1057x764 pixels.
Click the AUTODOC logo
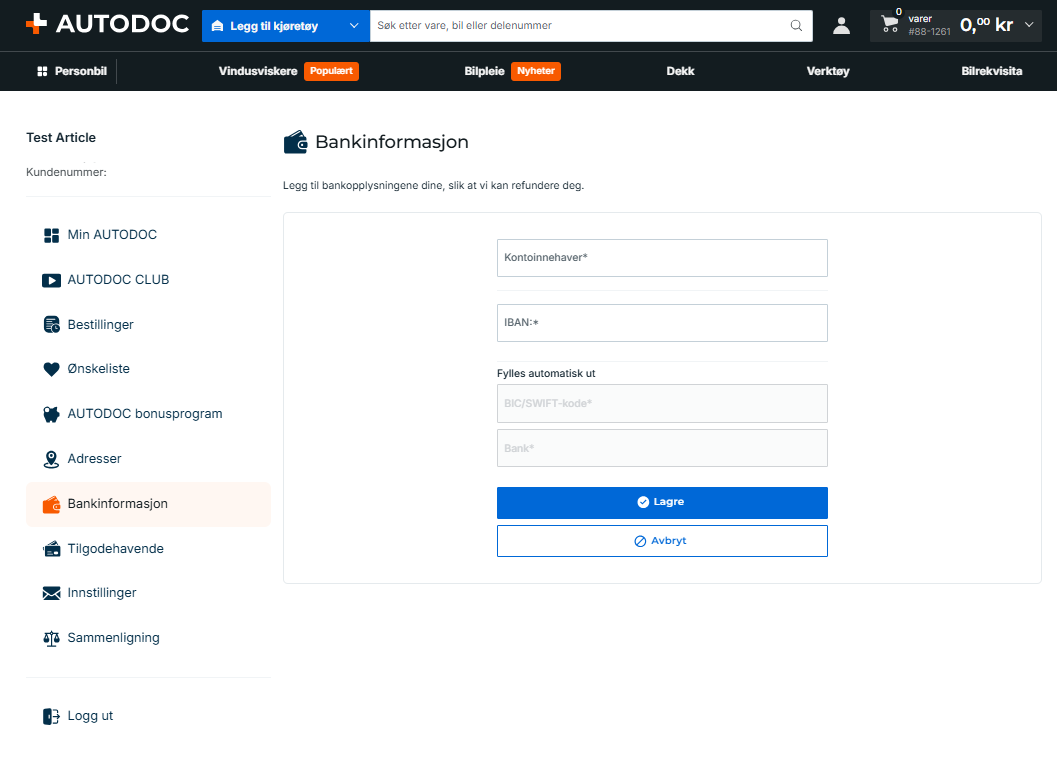point(107,24)
